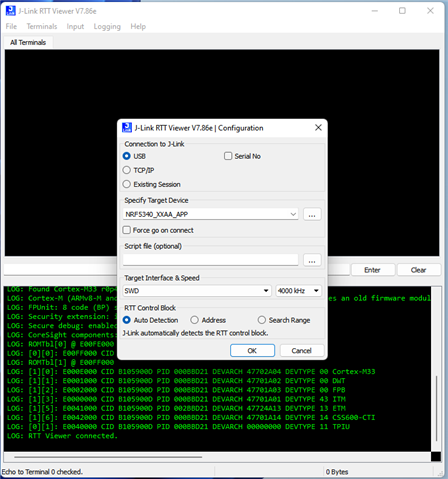Viewport: 448px width, 479px height.
Task: Browse for target device with ellipsis button
Action: [x=312, y=214]
